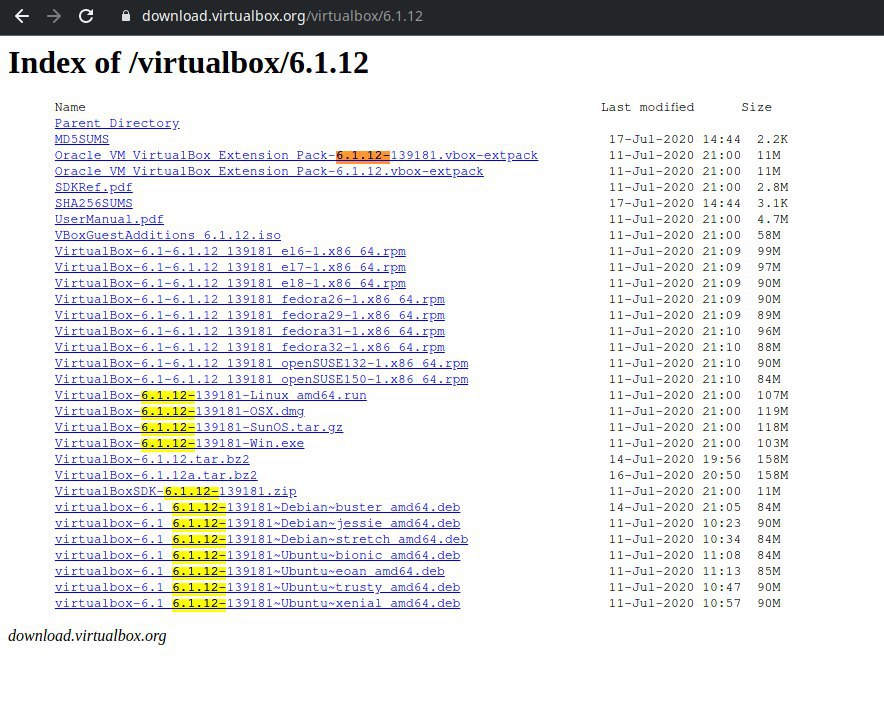This screenshot has height=714, width=884.
Task: Click the Name column header
Action: click(70, 107)
